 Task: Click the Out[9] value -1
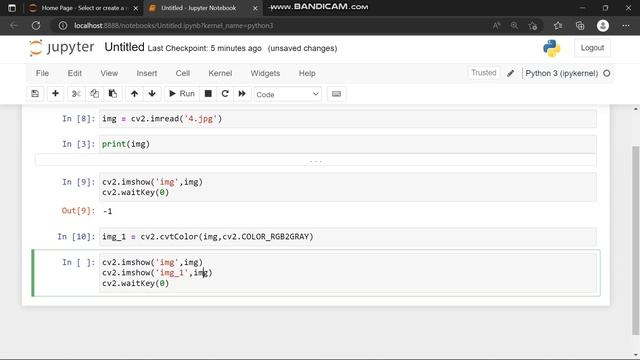[x=108, y=211]
